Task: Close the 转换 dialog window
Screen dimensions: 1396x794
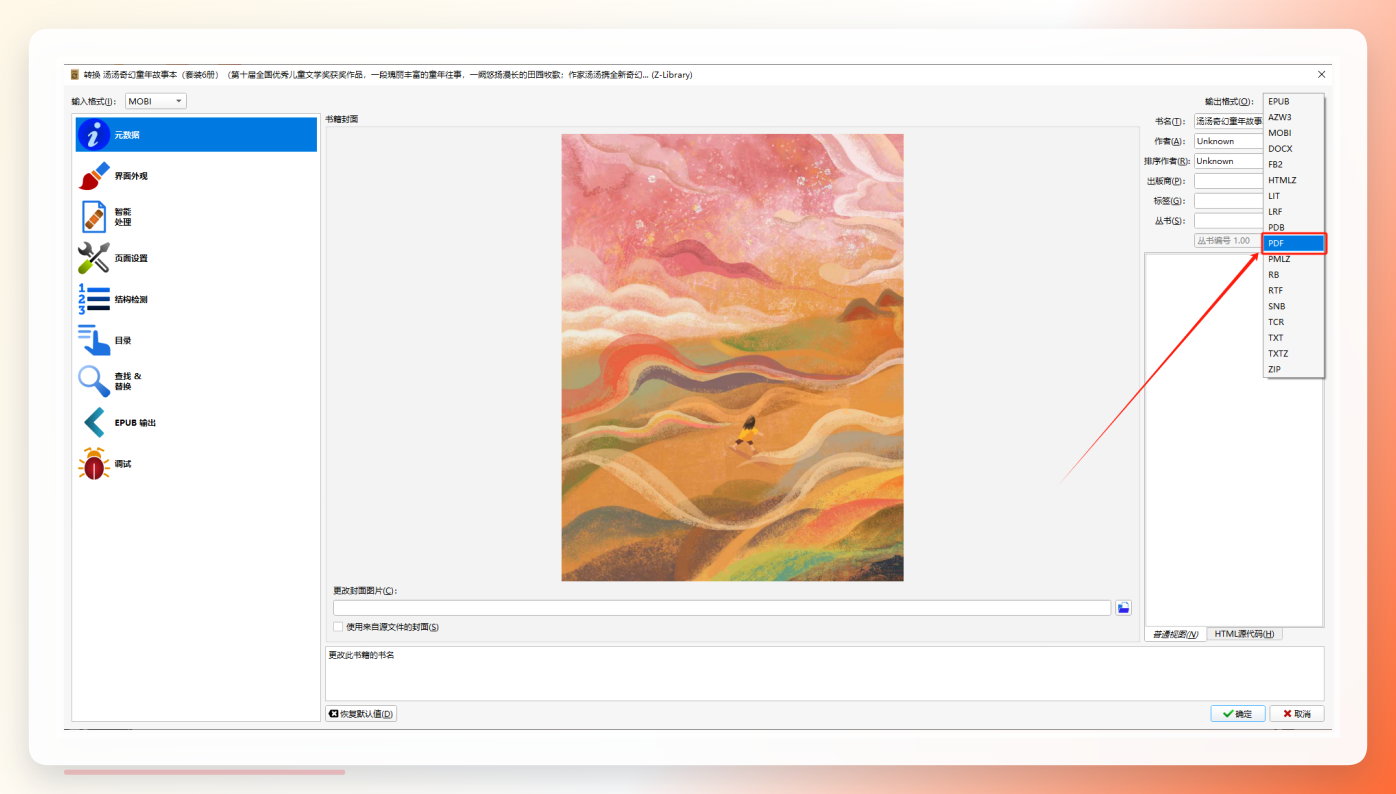Action: coord(1321,74)
